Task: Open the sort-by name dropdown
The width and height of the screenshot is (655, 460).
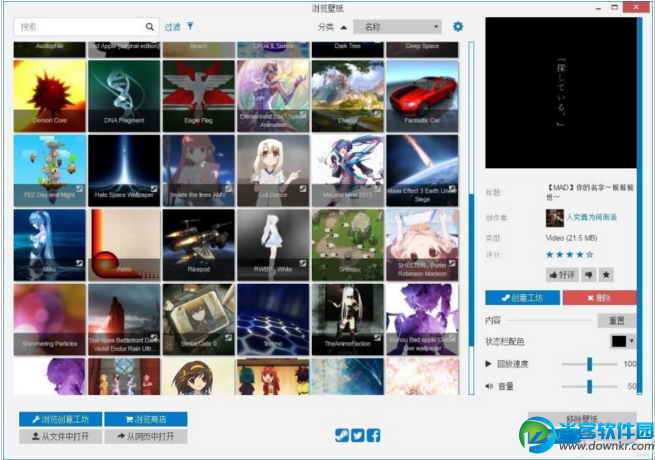Action: 397,27
